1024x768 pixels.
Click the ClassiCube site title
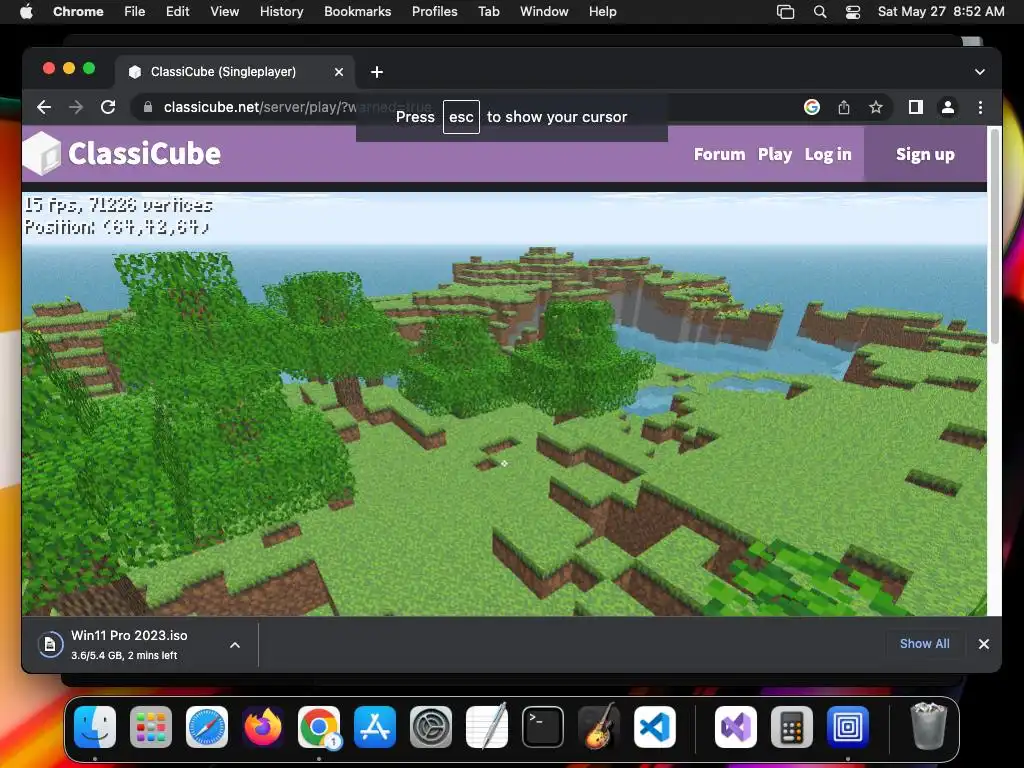click(144, 153)
